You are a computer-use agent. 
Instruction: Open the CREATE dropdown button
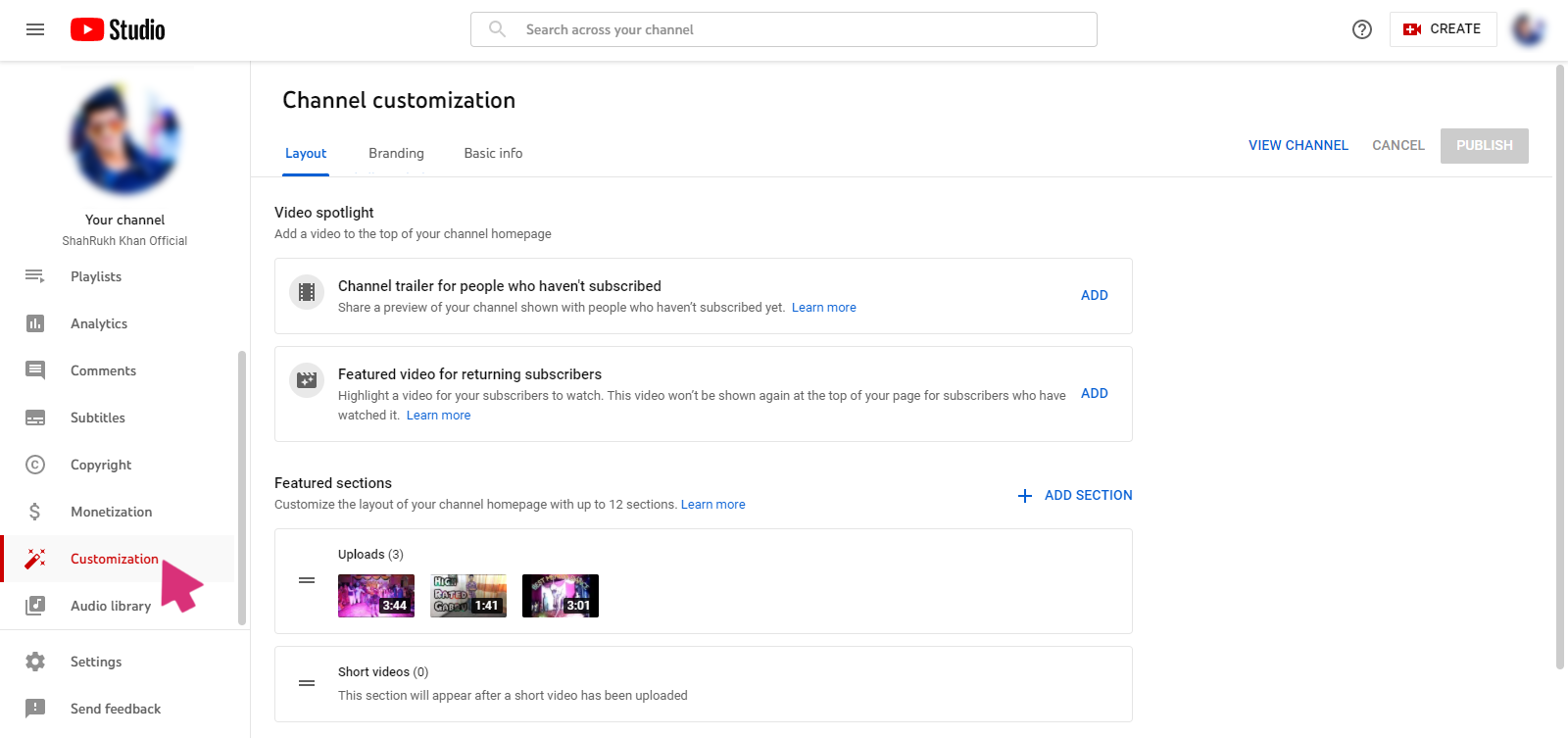click(1443, 29)
